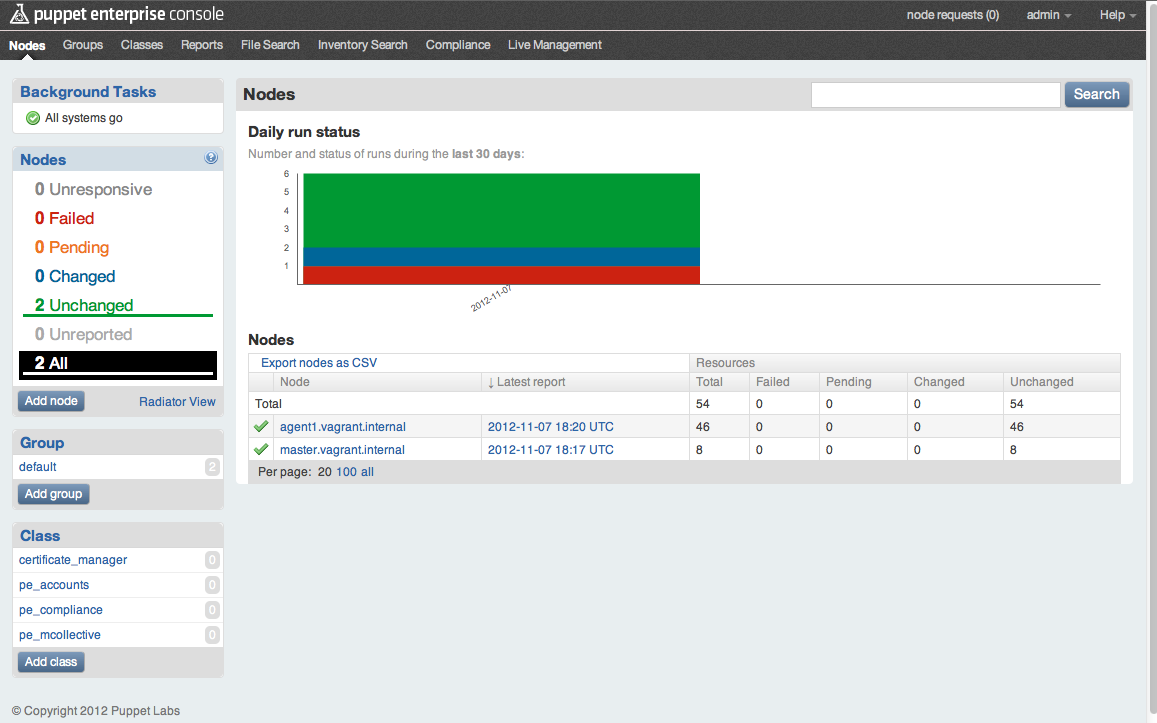
Task: Click the Group panel heading
Action: tap(42, 443)
